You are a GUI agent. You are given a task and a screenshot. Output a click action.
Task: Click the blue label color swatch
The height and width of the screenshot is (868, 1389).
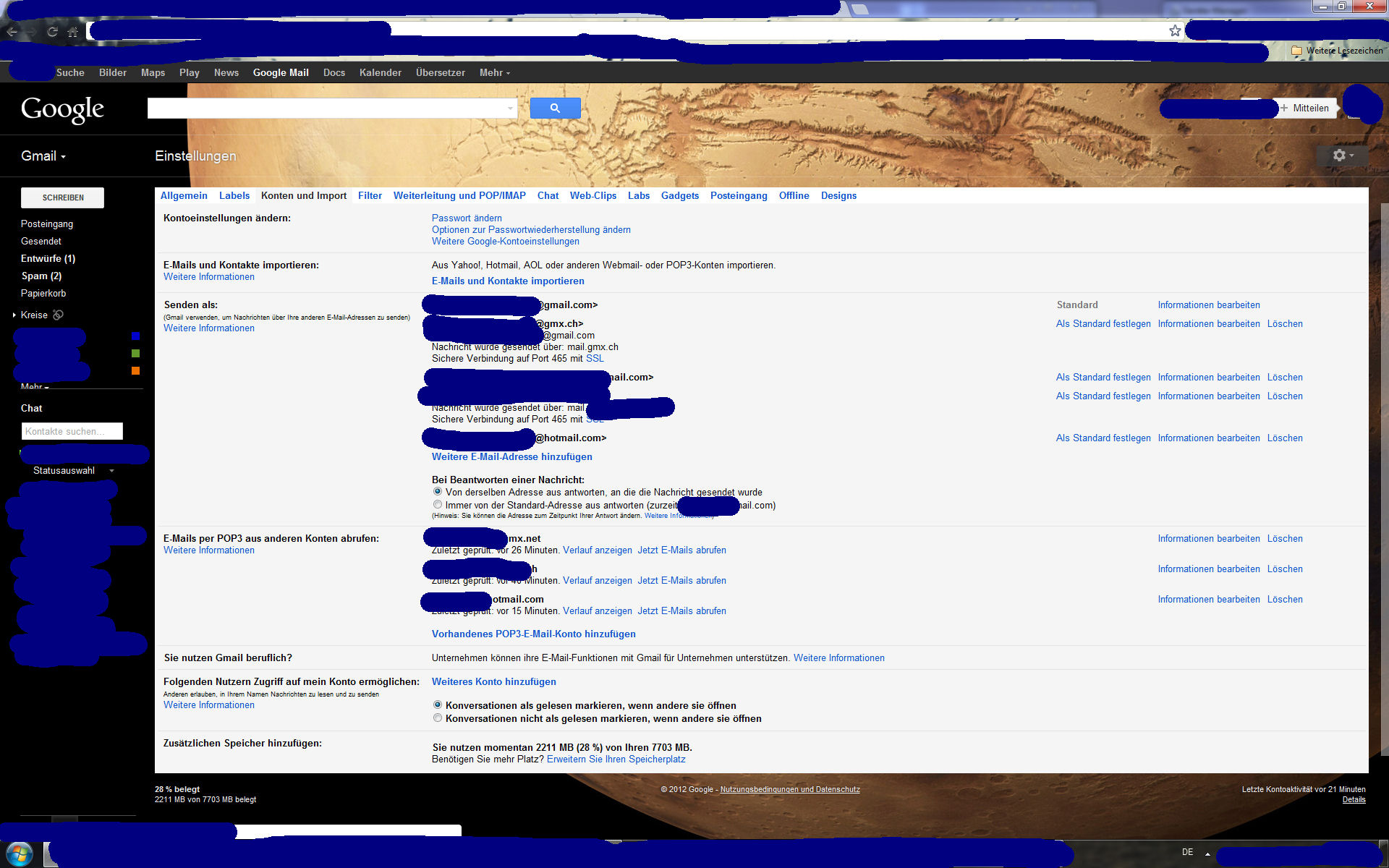(135, 336)
